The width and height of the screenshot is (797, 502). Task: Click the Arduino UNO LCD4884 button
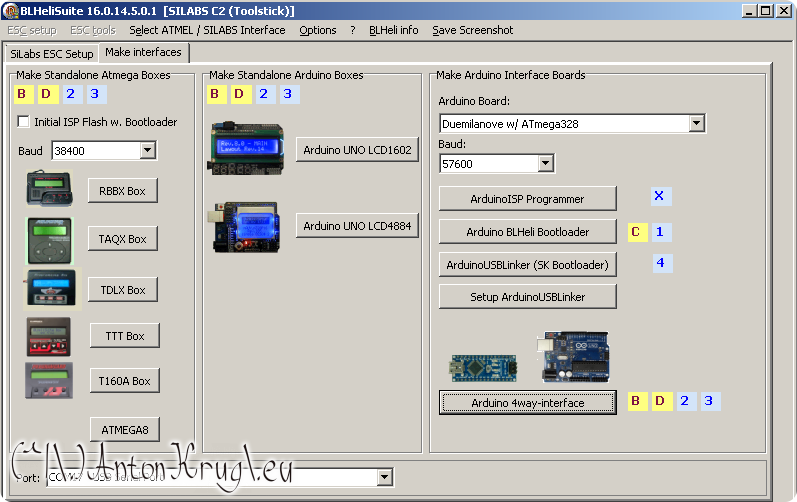(357, 226)
